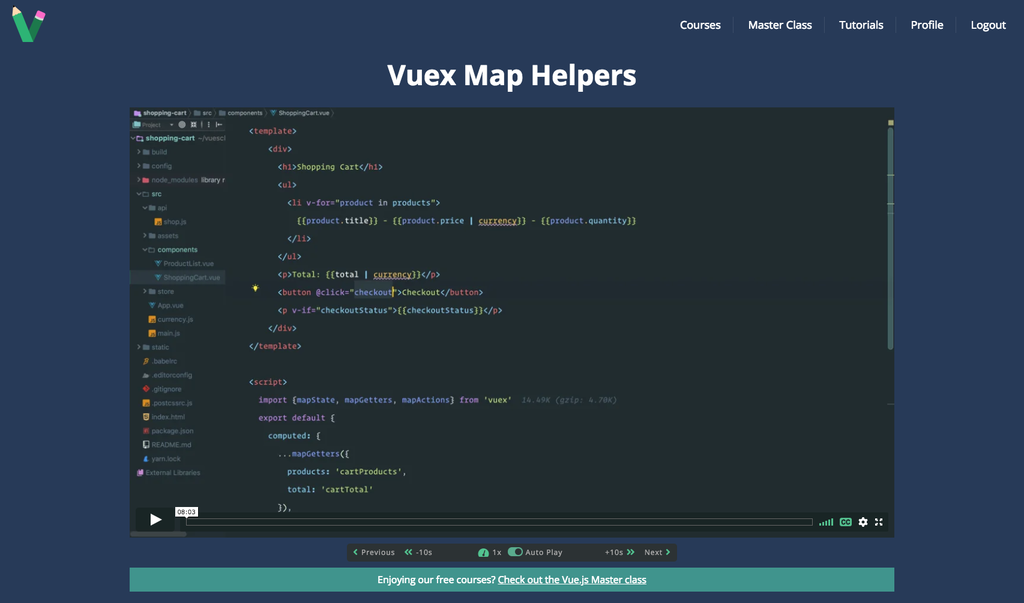The width and height of the screenshot is (1024, 603).
Task: Collapse the components folder
Action: [144, 250]
